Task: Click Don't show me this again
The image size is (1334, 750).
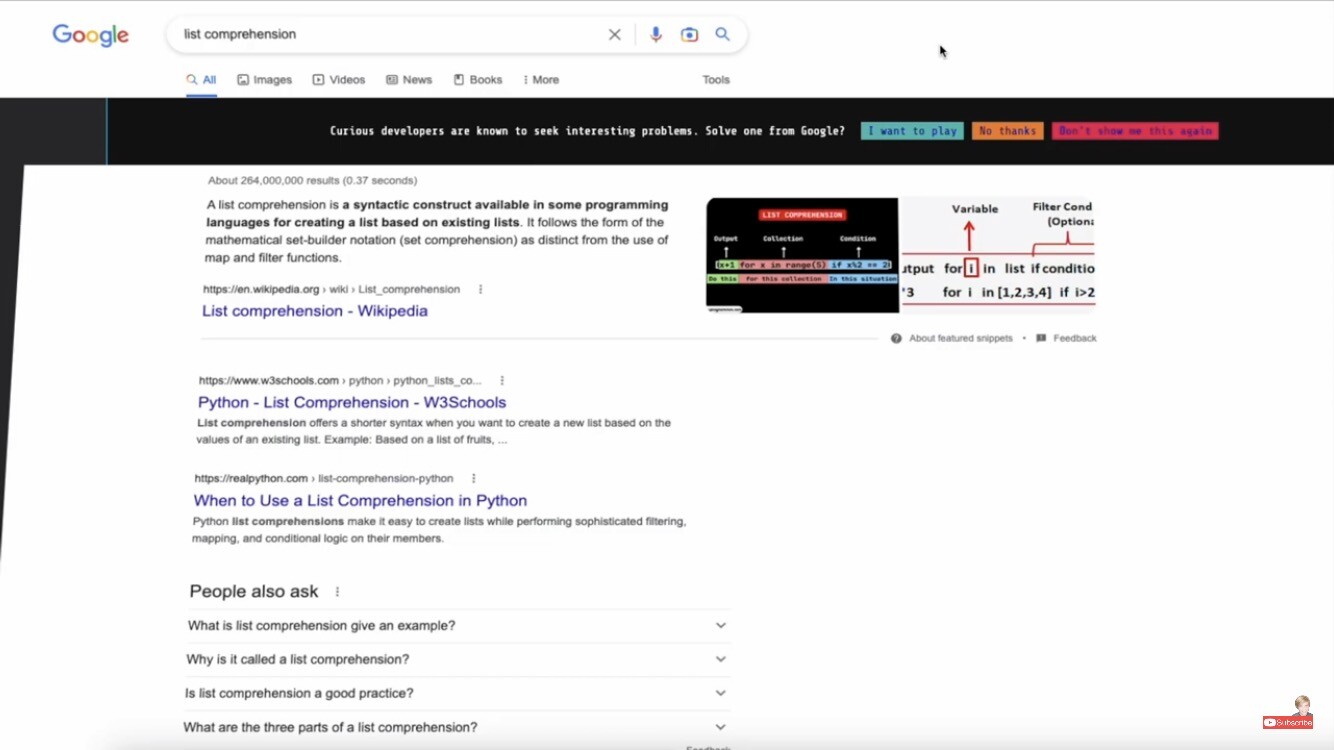Action: pyautogui.click(x=1135, y=131)
